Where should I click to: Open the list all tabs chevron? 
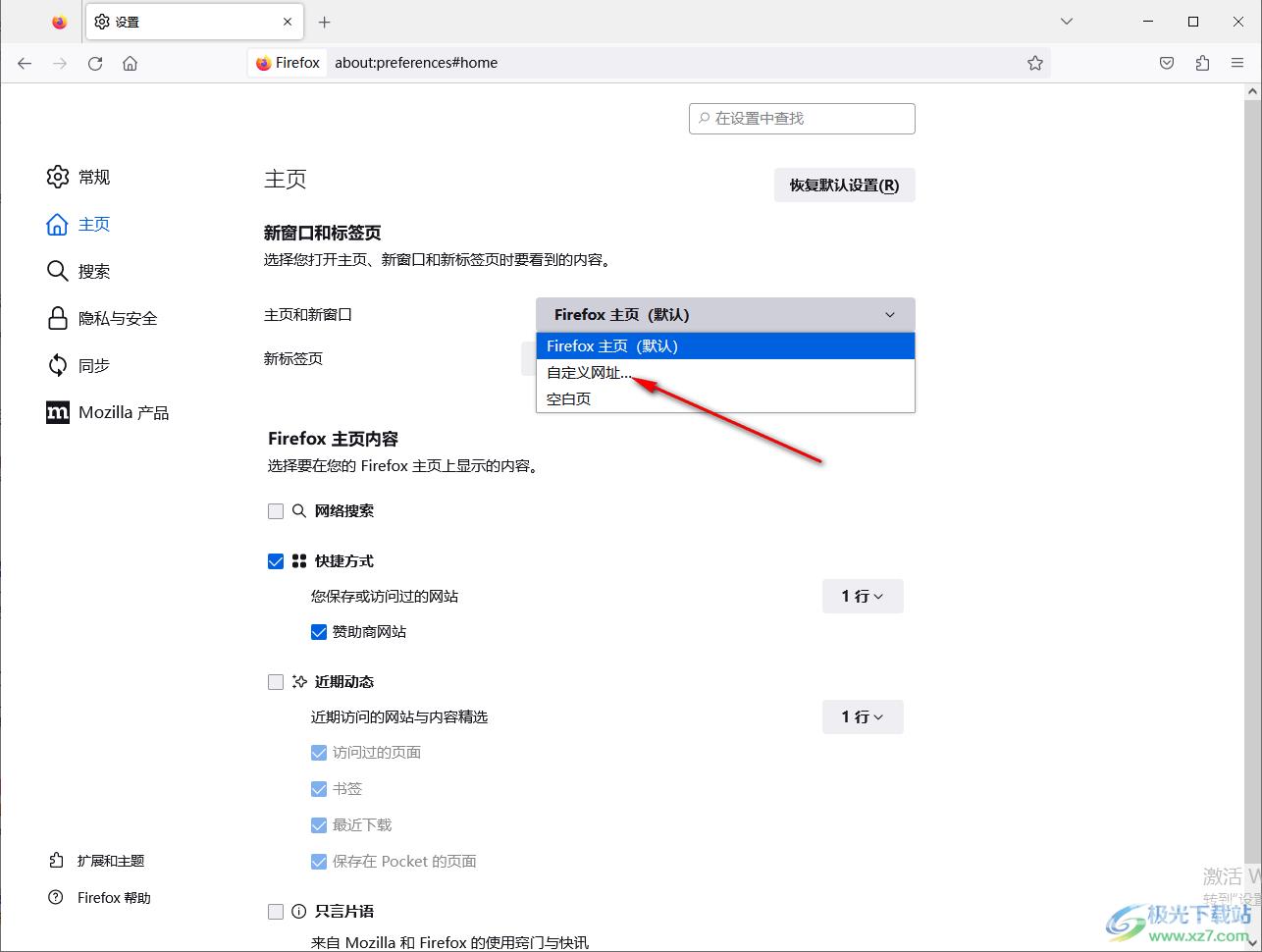point(1067,22)
